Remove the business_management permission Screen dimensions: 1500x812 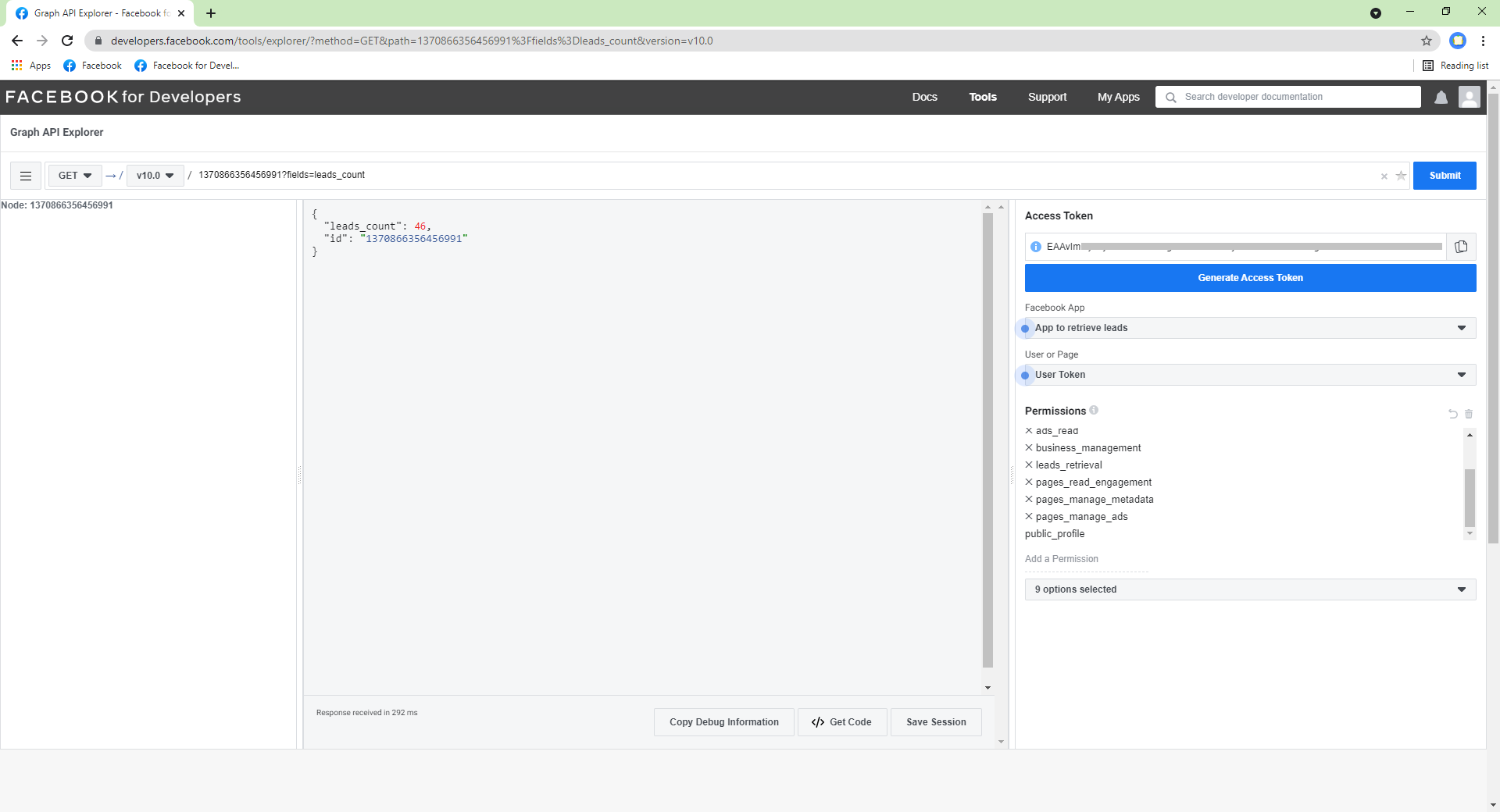[x=1029, y=447]
